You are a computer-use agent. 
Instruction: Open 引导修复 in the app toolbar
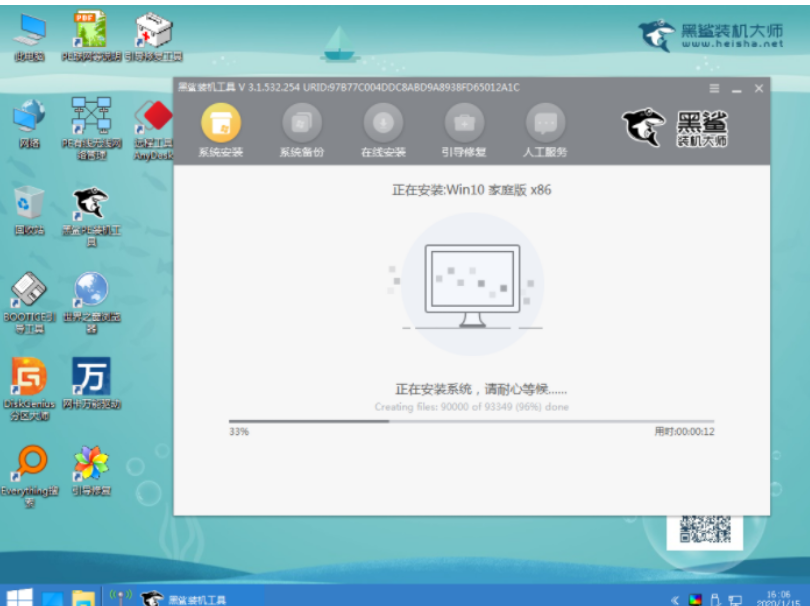(x=464, y=130)
